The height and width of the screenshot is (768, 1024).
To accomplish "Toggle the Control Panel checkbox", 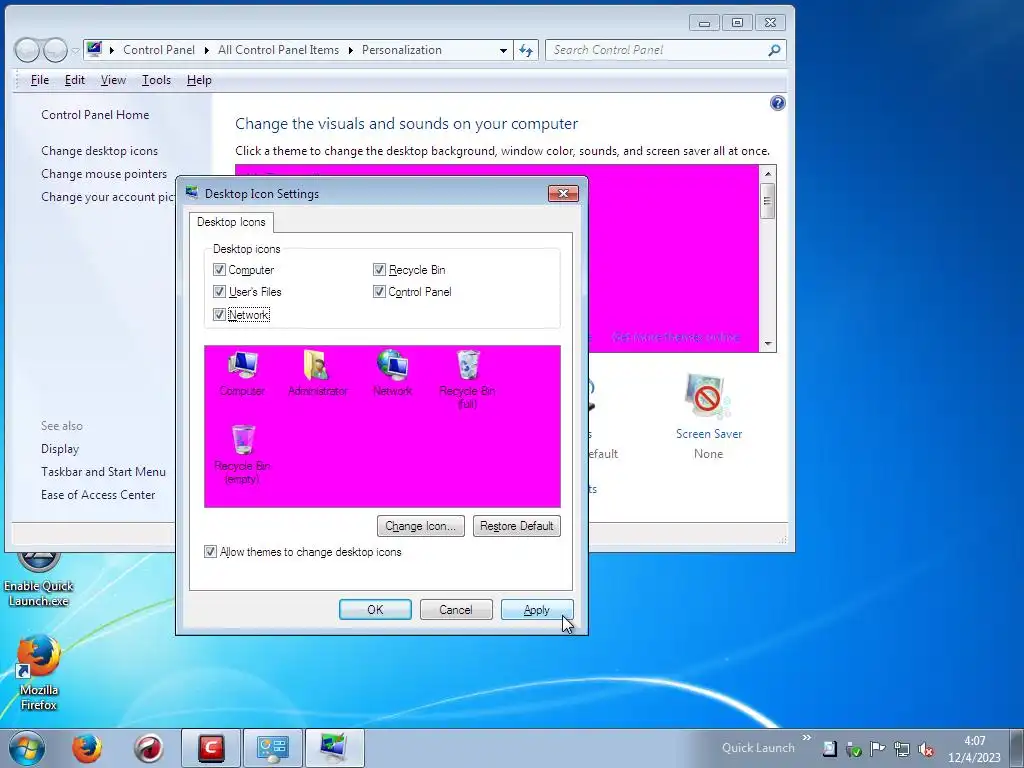I will [379, 292].
